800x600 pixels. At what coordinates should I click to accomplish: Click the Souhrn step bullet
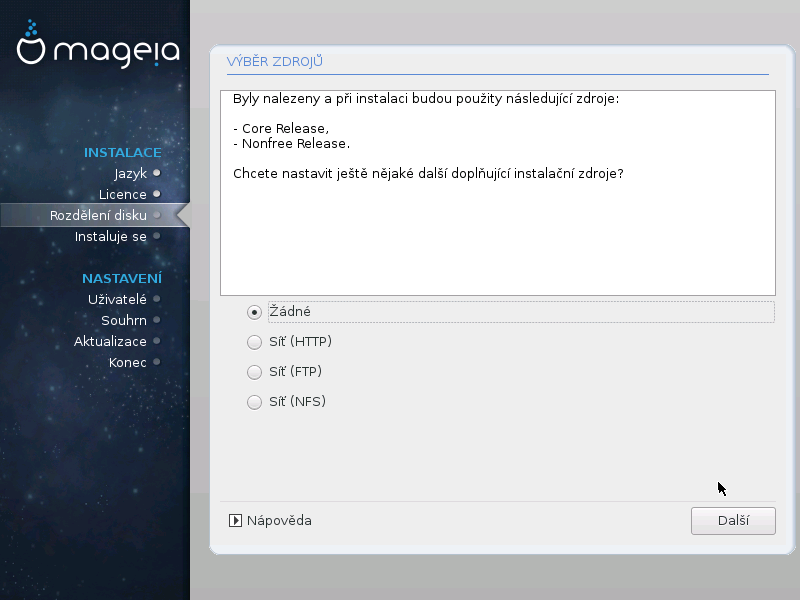tap(157, 320)
